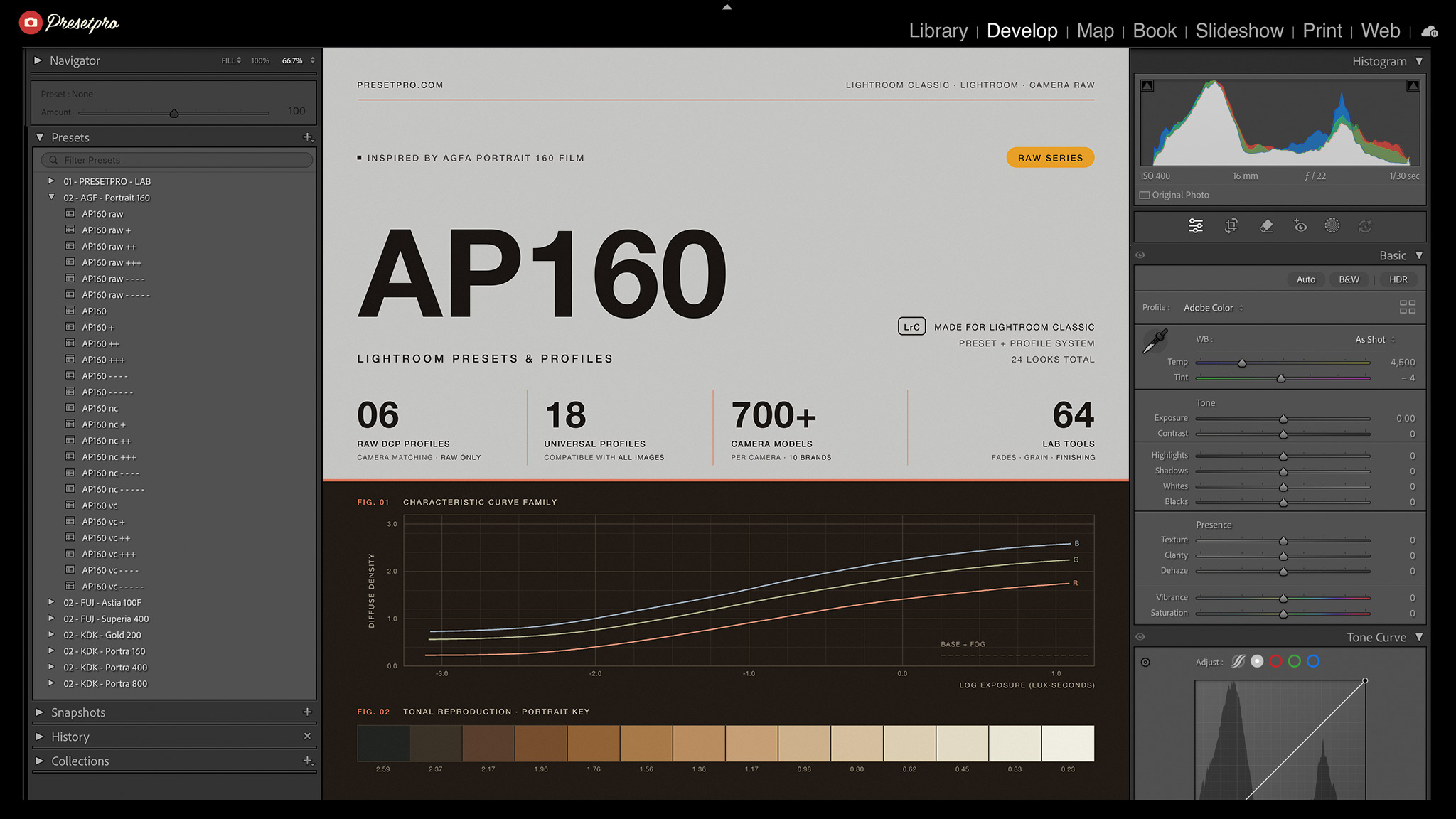The height and width of the screenshot is (819, 1456).
Task: Select the Edit sliders tool icon
Action: click(x=1196, y=226)
